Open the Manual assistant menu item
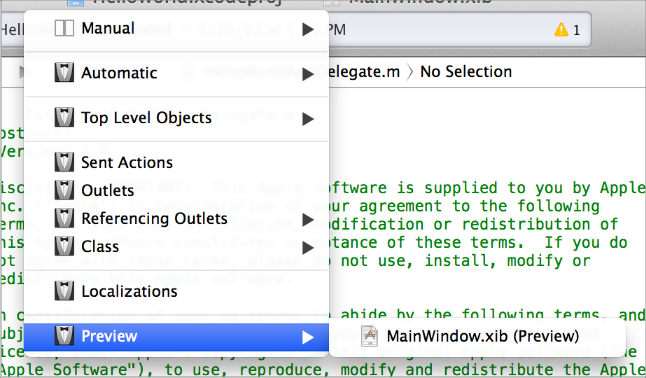Image resolution: width=646 pixels, height=378 pixels. tap(176, 28)
